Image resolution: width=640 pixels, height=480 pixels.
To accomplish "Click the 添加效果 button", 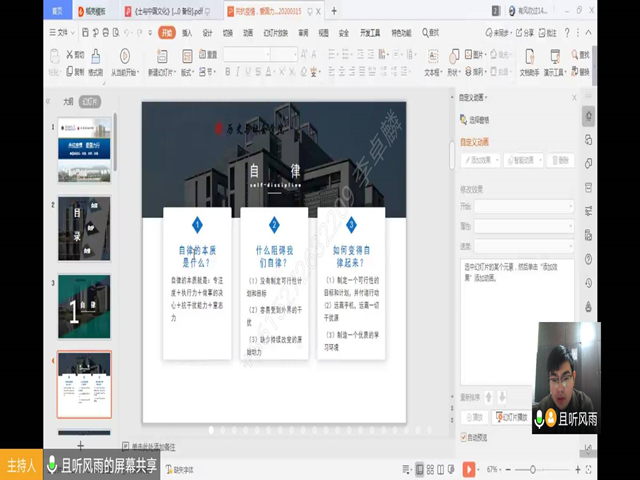I will click(x=480, y=160).
